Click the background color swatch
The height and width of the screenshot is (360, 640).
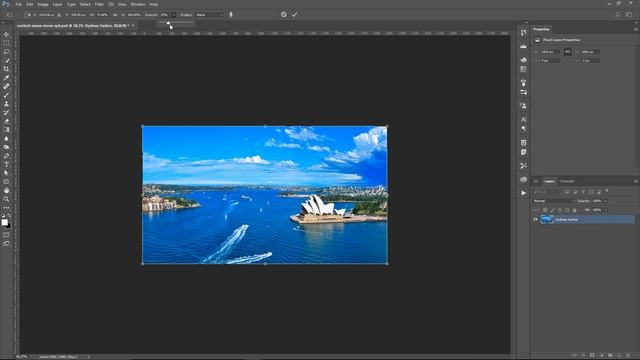9,225
